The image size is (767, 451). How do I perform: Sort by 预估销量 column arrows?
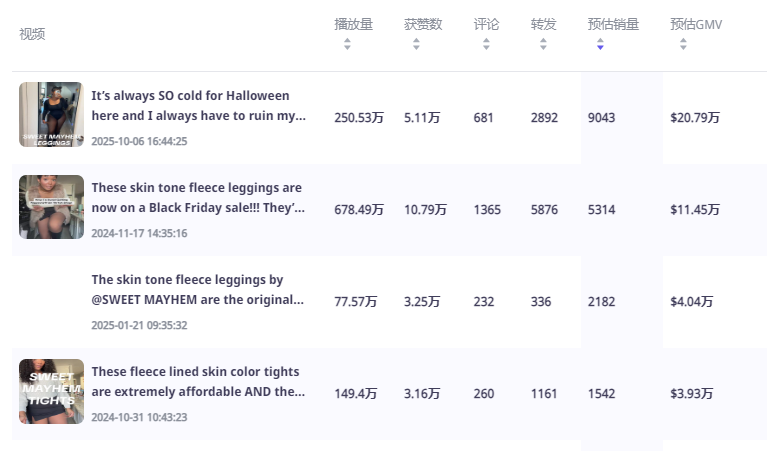(x=600, y=44)
